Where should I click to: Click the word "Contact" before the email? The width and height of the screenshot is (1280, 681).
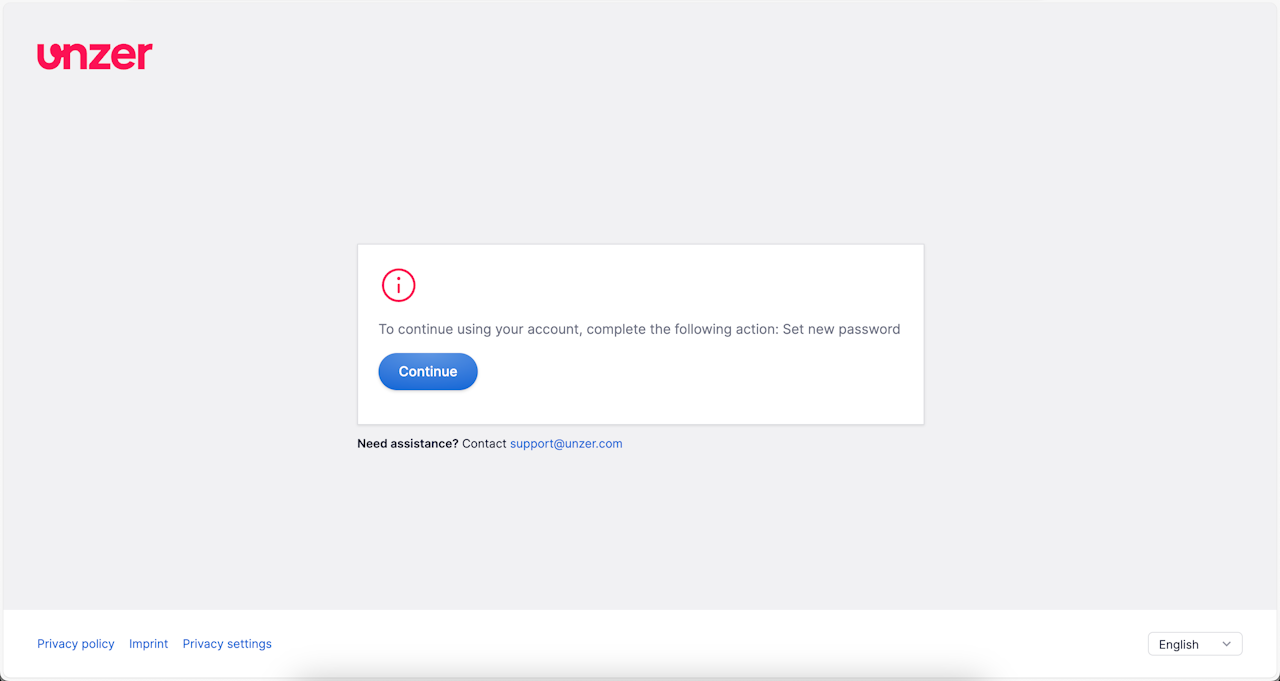point(484,444)
